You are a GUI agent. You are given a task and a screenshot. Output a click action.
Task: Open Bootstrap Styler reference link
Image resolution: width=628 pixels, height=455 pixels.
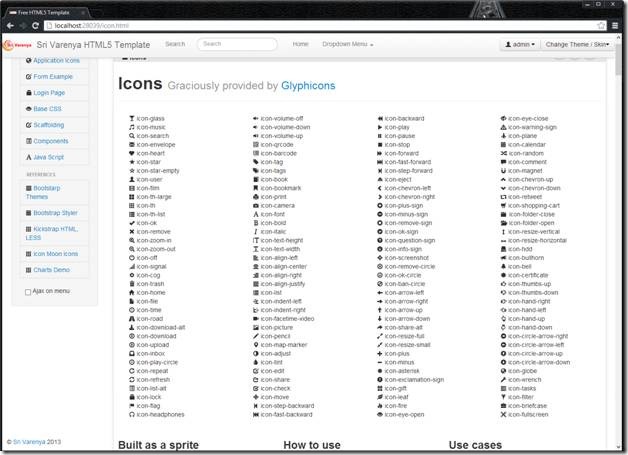54,213
